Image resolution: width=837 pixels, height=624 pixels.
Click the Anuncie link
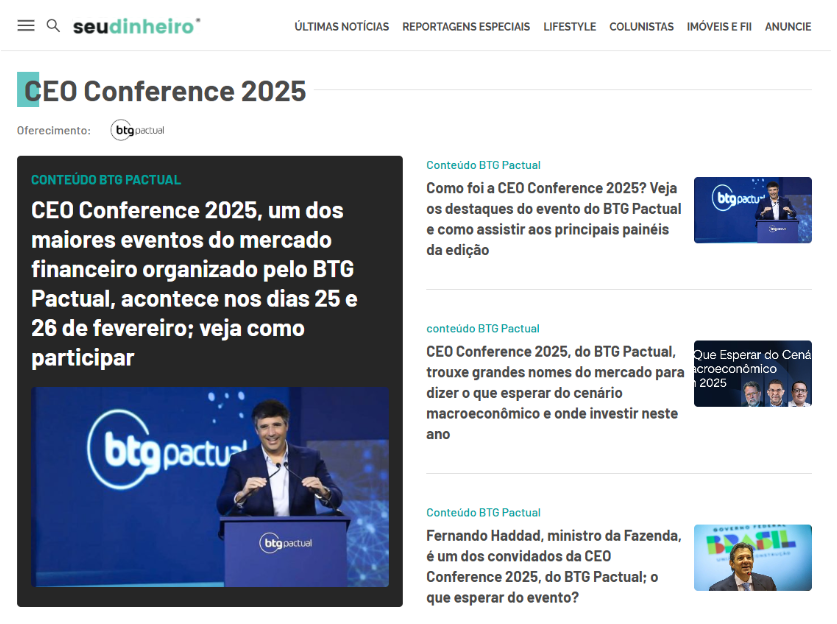(788, 27)
